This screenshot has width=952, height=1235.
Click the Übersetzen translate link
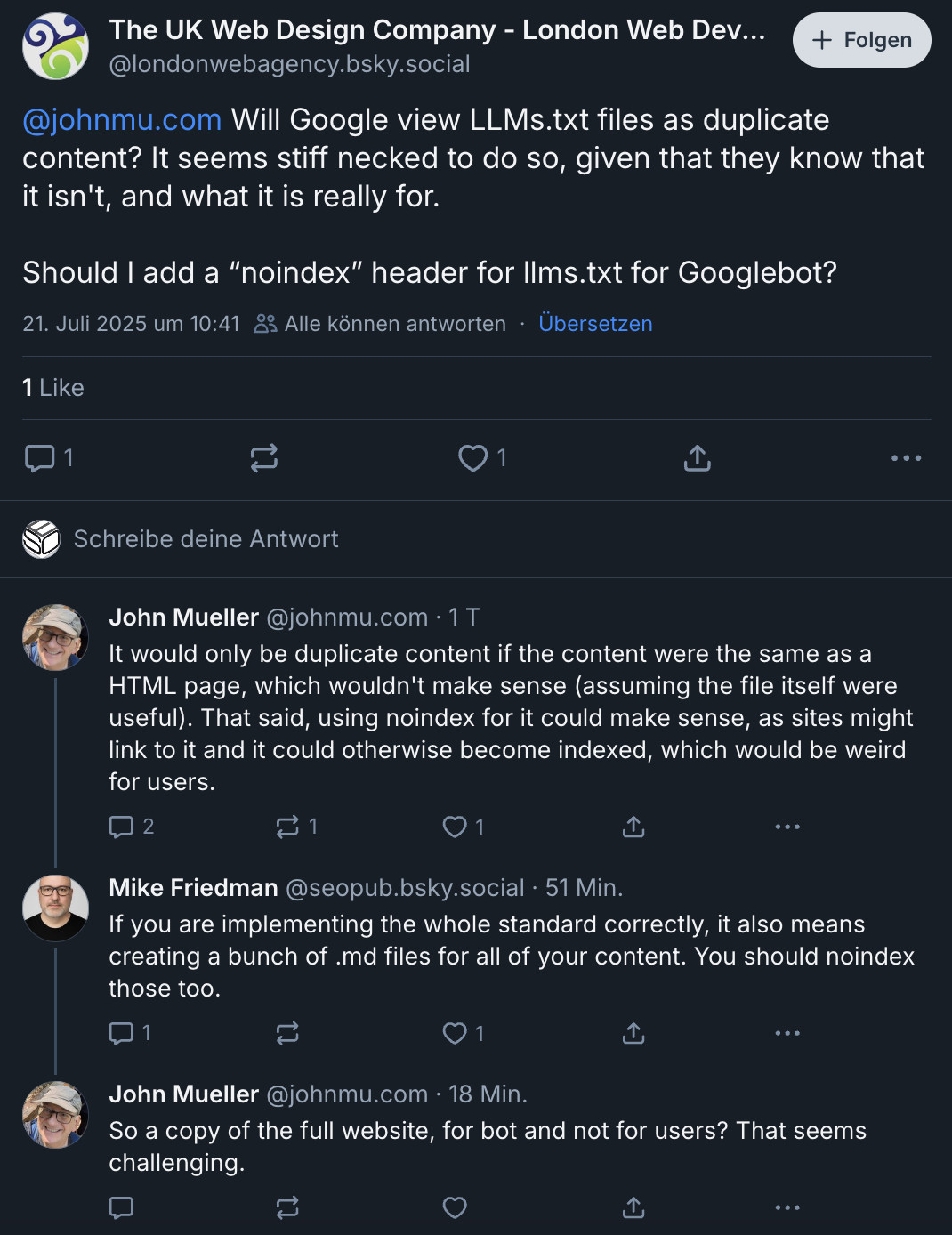(595, 324)
